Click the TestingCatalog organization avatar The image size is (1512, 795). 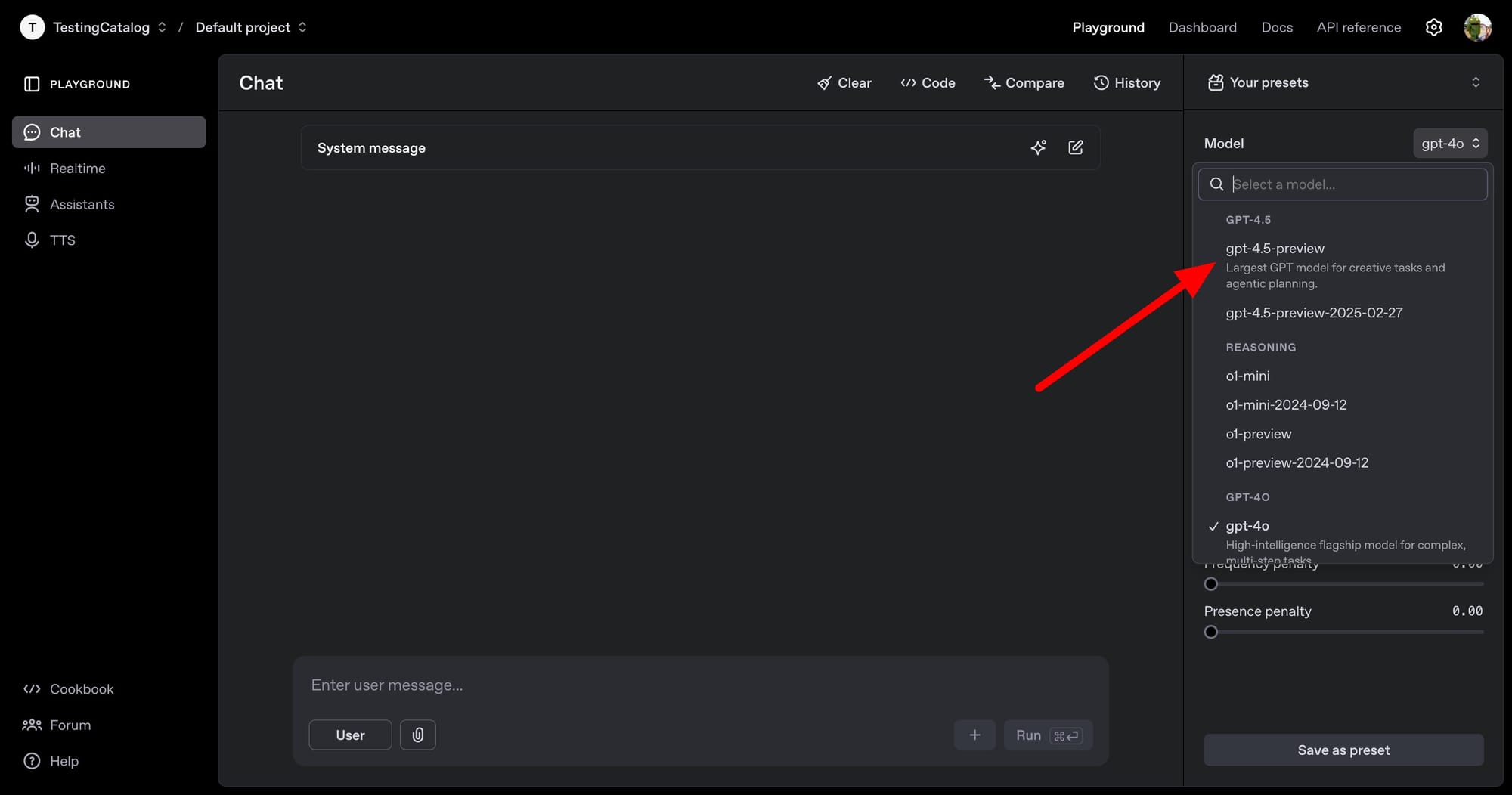[32, 27]
